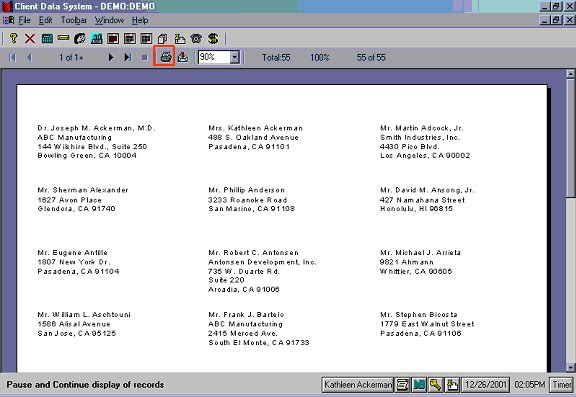Click Mr. William L. Aschtouni label
Image resolution: width=576 pixels, height=397 pixels.
[84, 314]
